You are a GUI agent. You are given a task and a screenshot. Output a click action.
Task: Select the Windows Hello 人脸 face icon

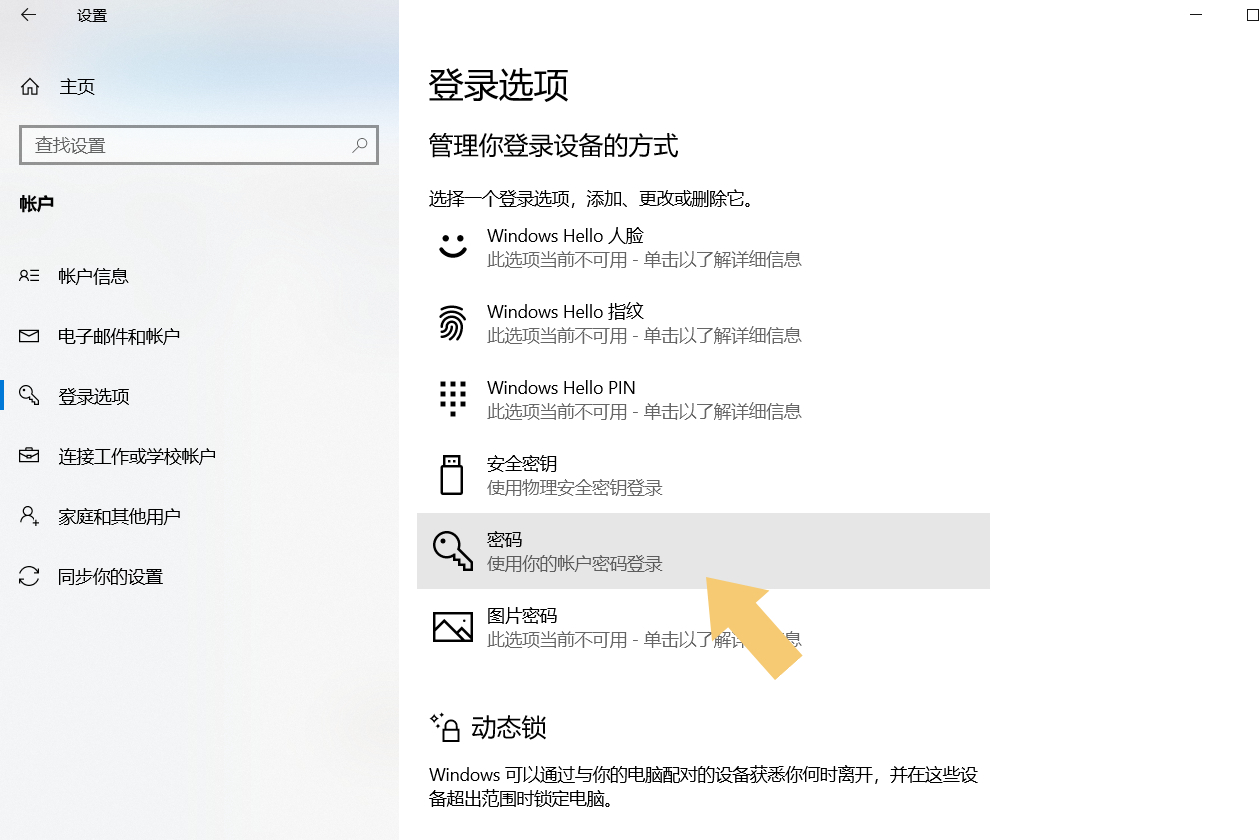tap(452, 245)
